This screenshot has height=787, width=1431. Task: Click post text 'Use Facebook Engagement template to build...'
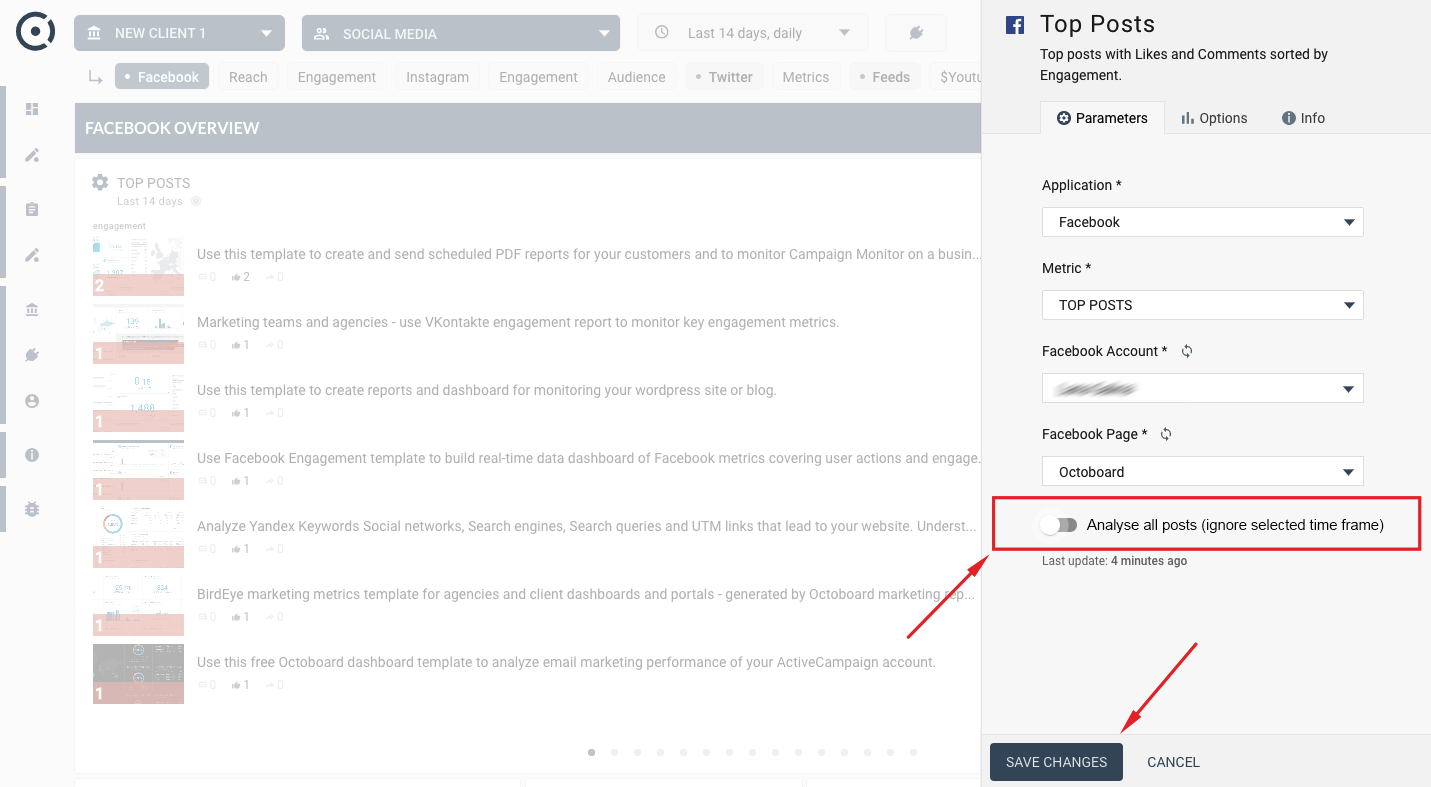click(588, 458)
